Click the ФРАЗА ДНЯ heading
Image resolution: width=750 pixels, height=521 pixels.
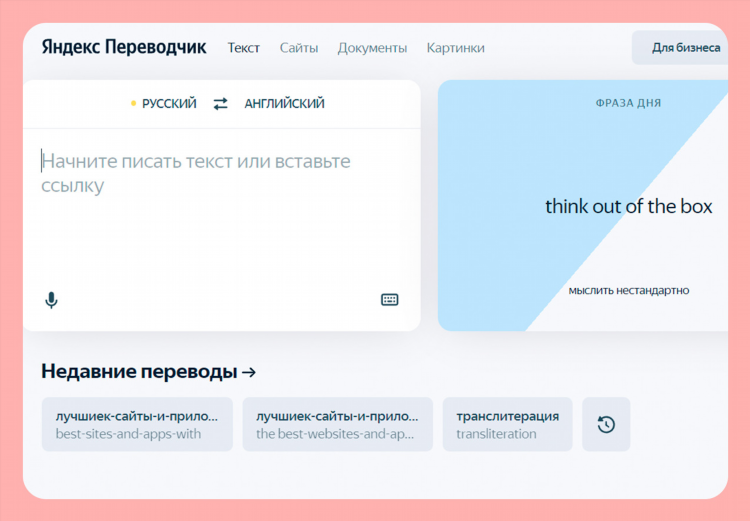pyautogui.click(x=628, y=103)
